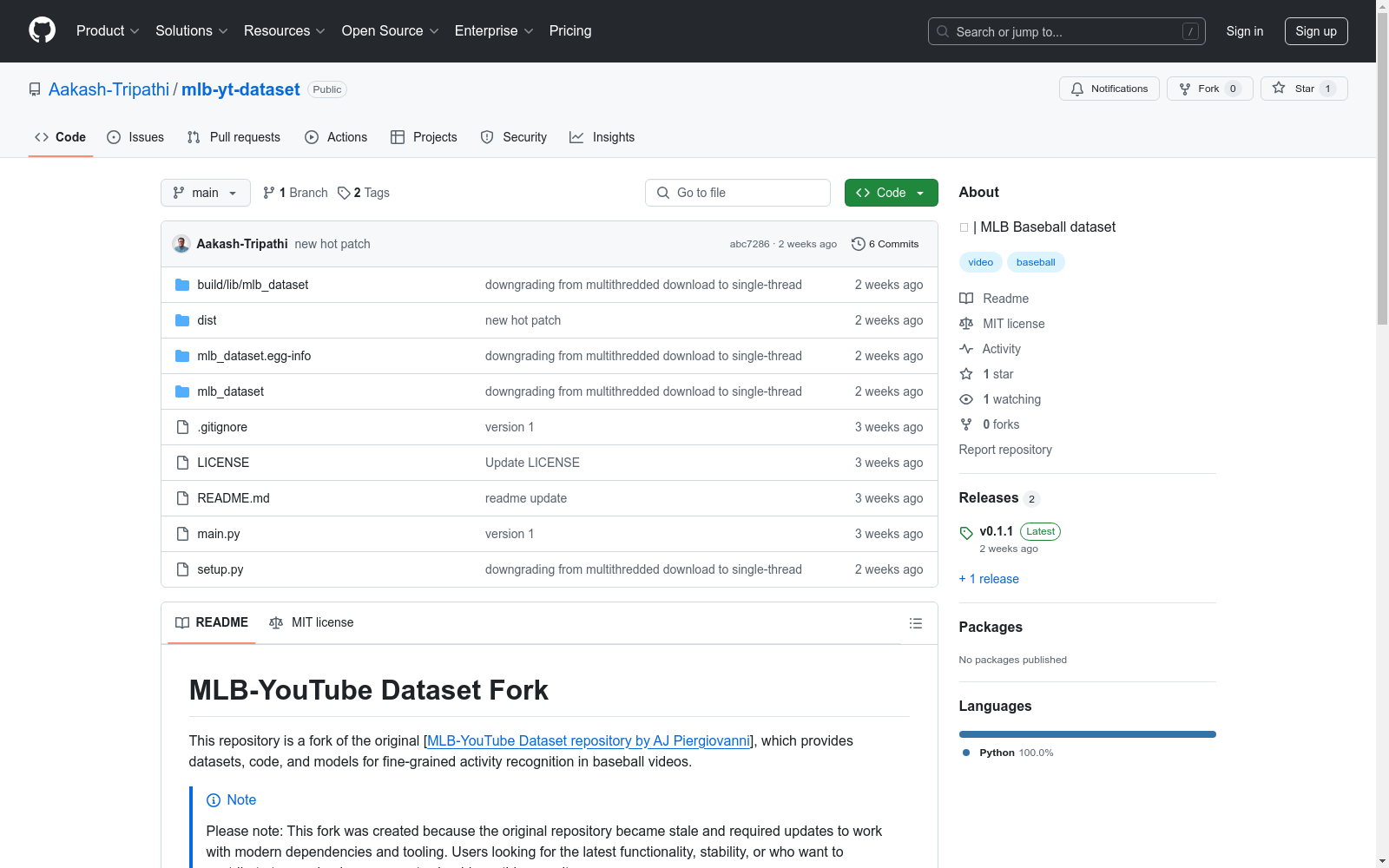Expand the Open Source menu

[391, 31]
